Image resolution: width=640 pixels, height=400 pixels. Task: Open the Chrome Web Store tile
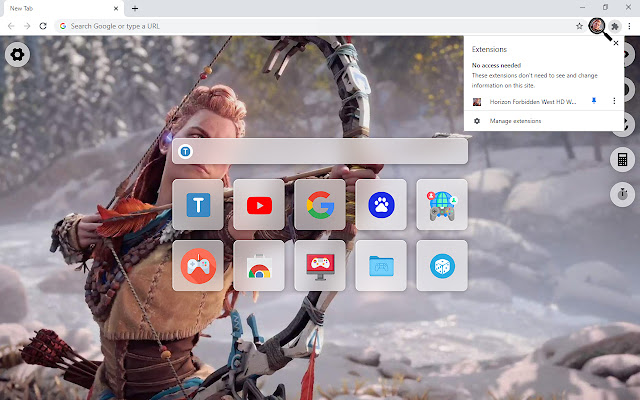tap(259, 266)
